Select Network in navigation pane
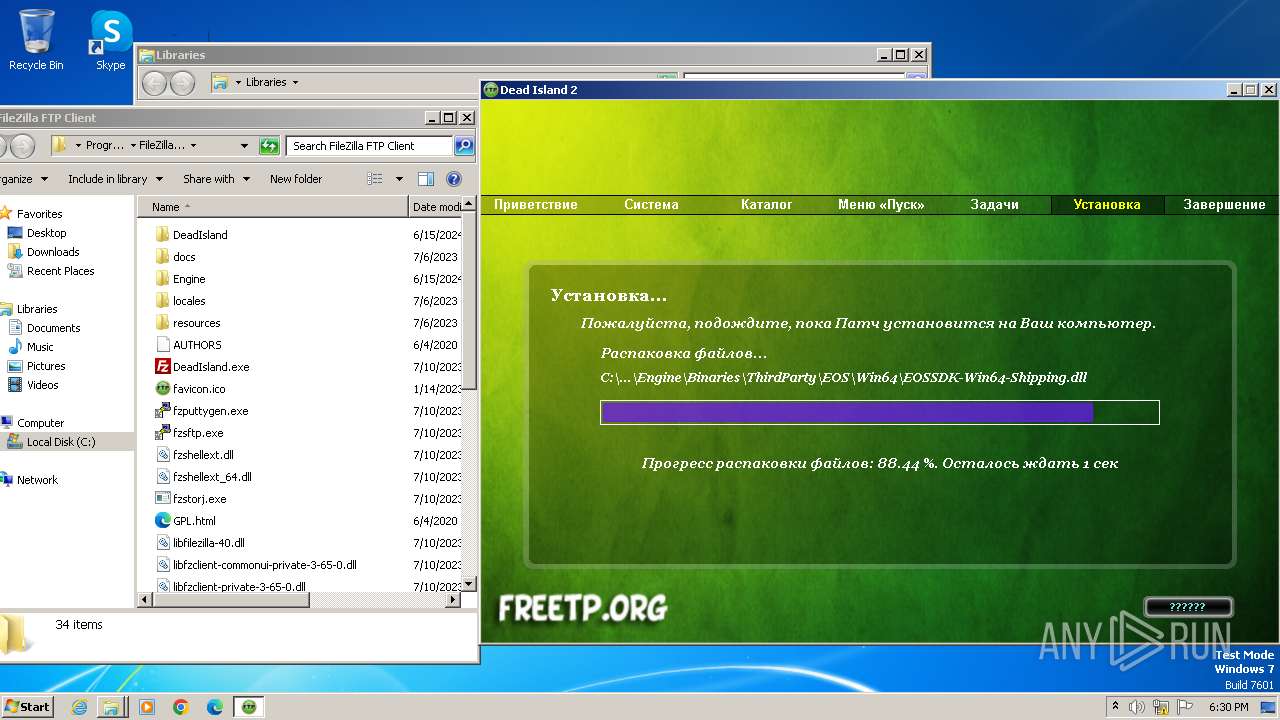Screen dimensions: 1280x720 (30, 480)
